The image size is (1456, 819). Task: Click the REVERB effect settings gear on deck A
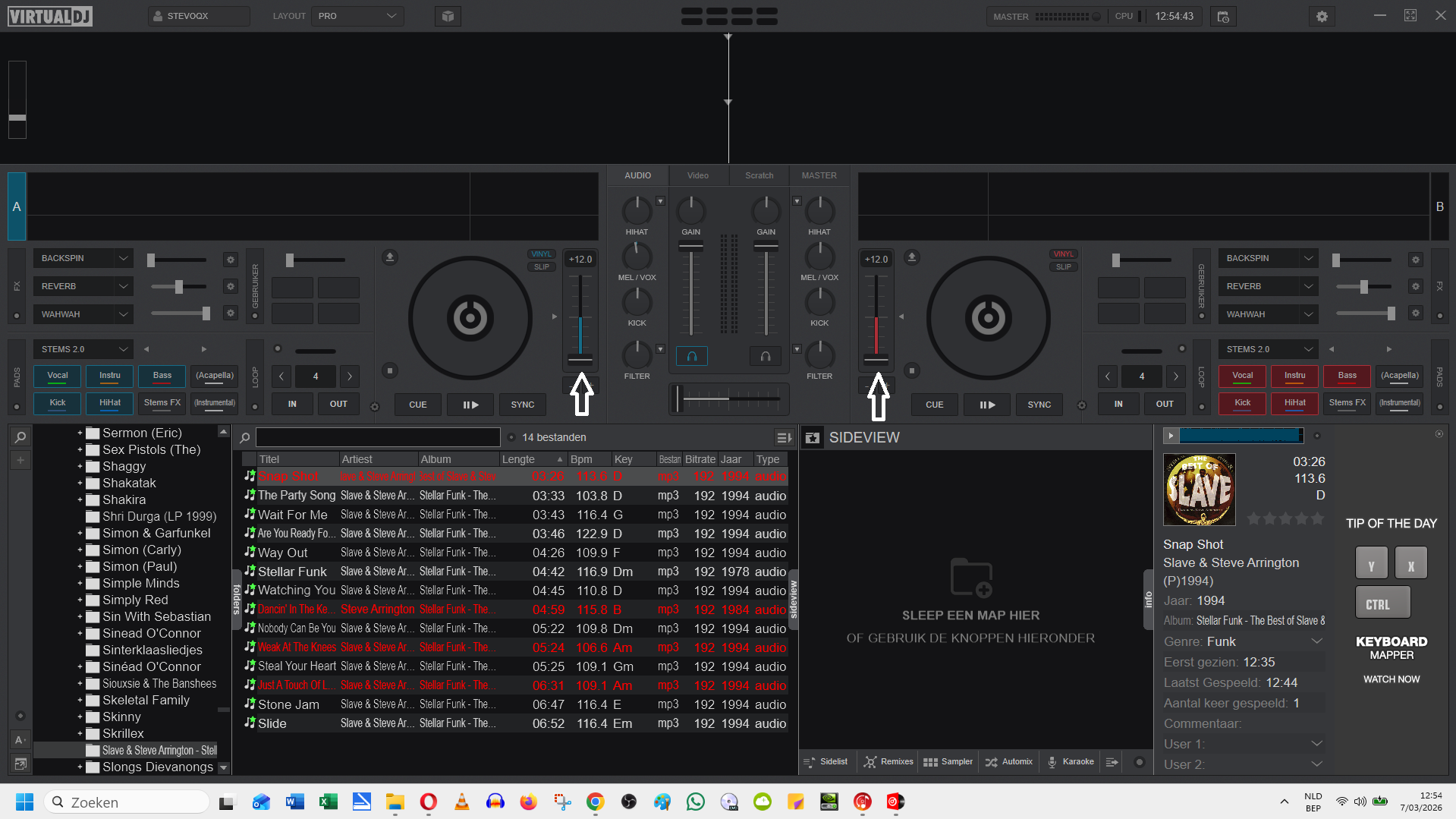[x=231, y=286]
